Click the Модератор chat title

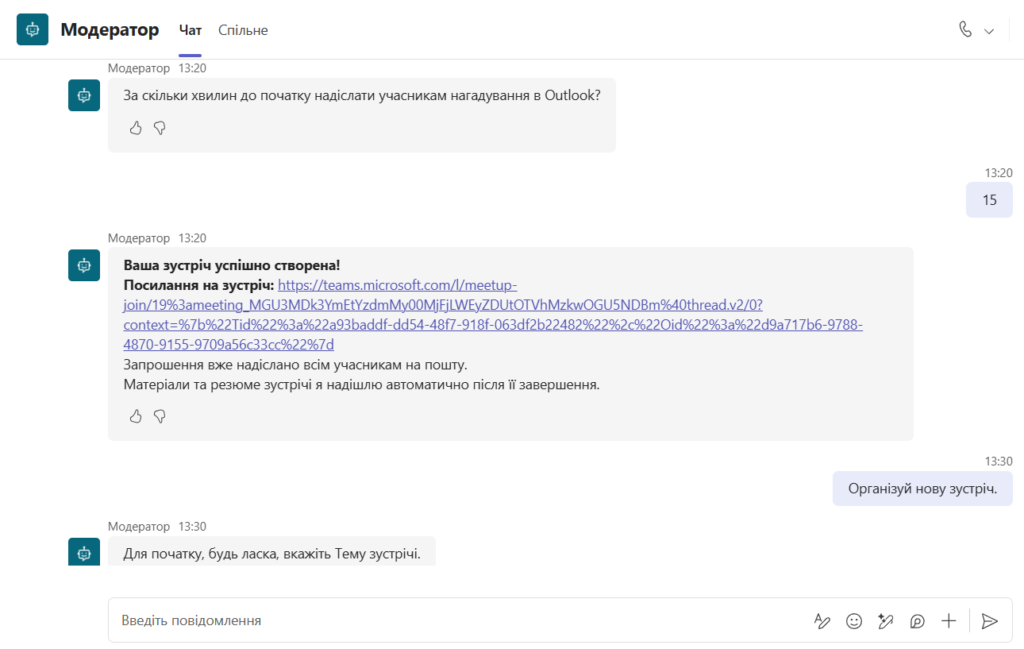pos(110,29)
